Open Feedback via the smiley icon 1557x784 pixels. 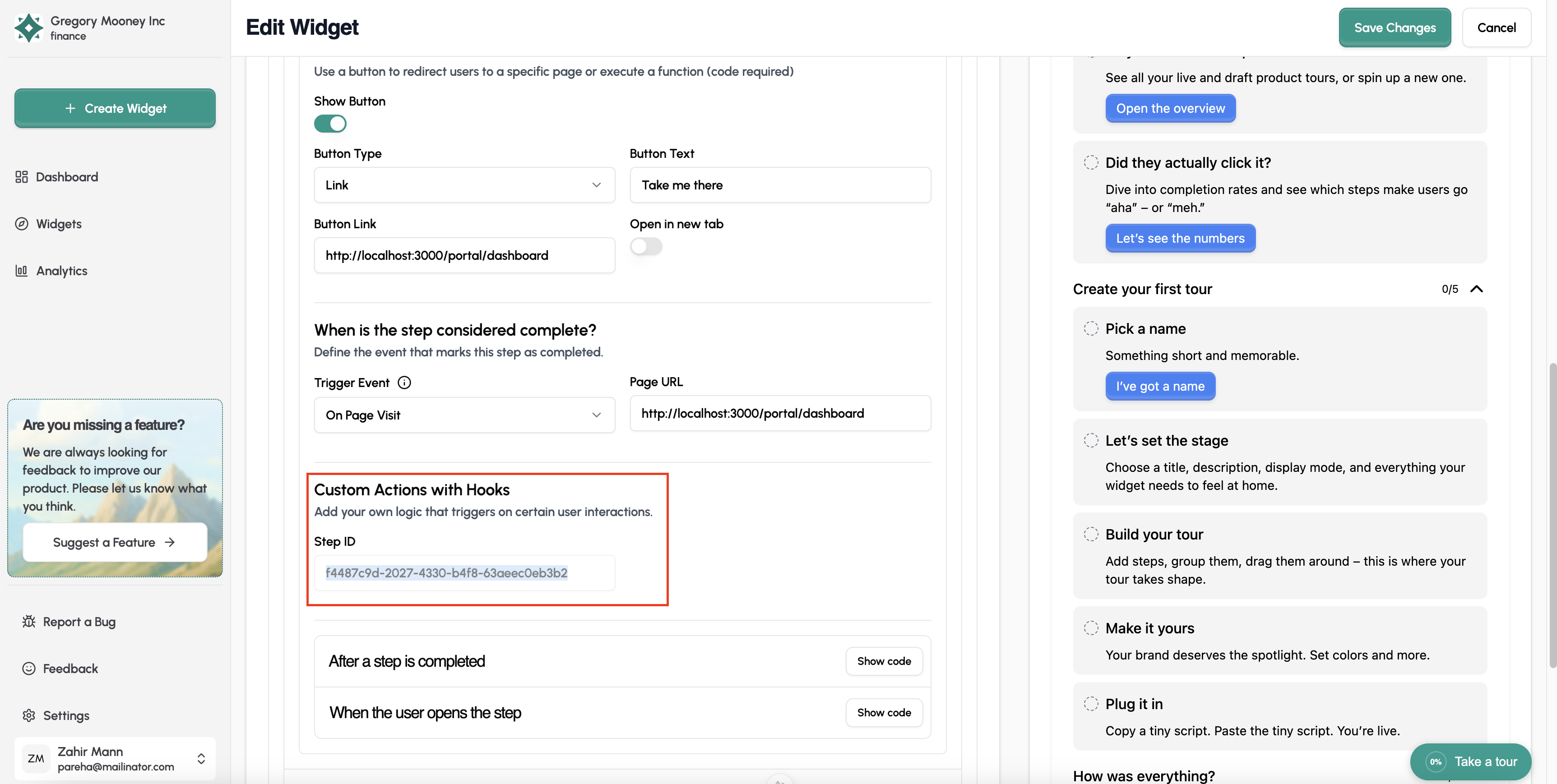(28, 668)
